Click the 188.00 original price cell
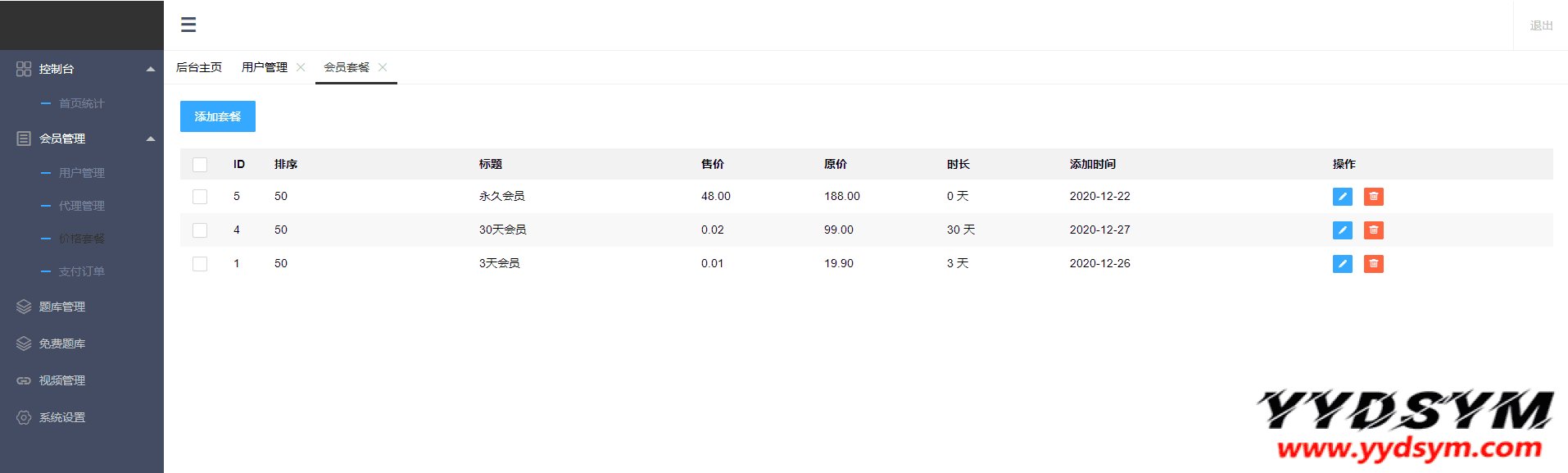1568x473 pixels. point(842,196)
